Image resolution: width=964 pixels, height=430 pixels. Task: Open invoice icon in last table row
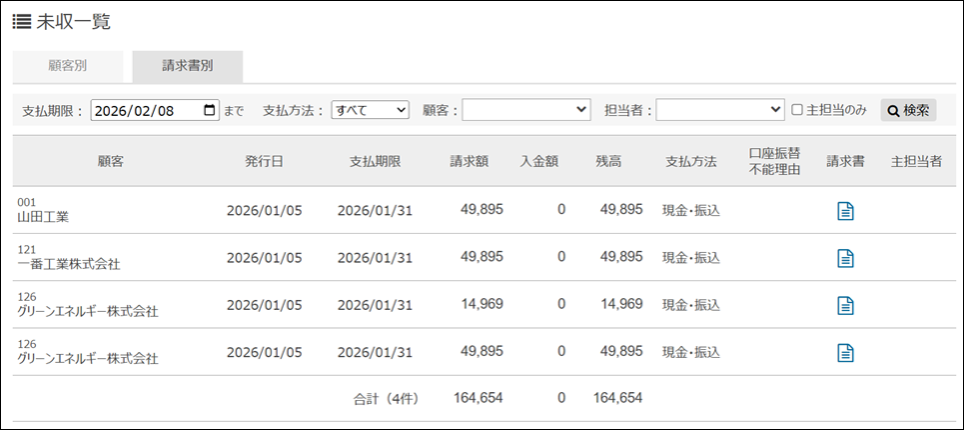point(845,352)
